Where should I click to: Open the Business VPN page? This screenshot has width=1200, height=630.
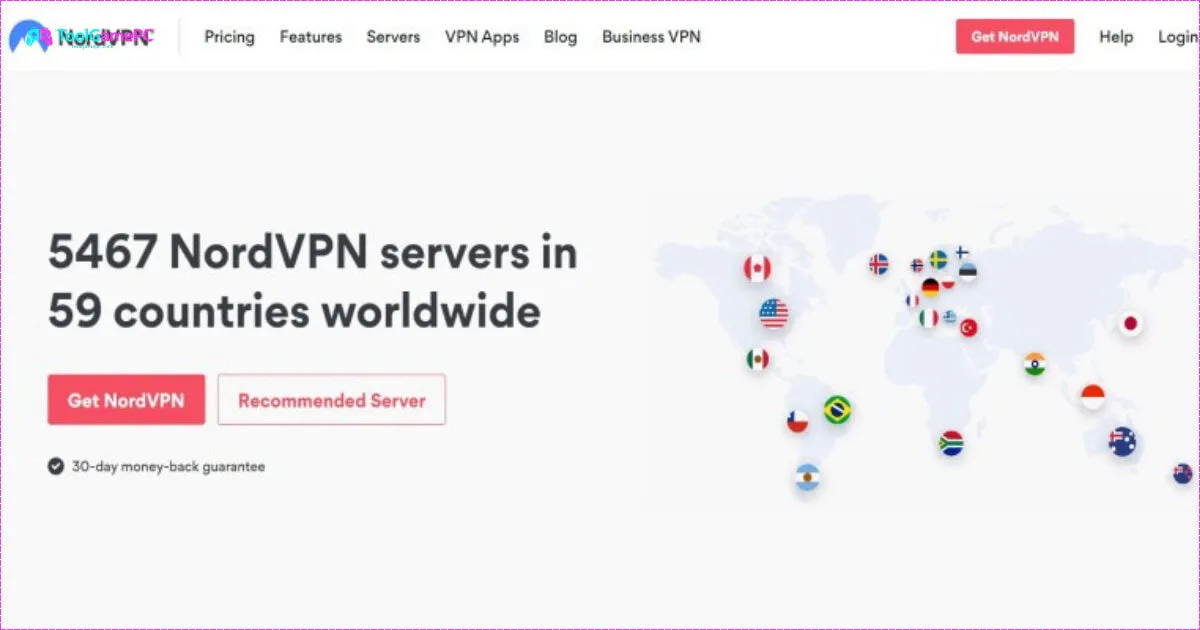[x=651, y=37]
